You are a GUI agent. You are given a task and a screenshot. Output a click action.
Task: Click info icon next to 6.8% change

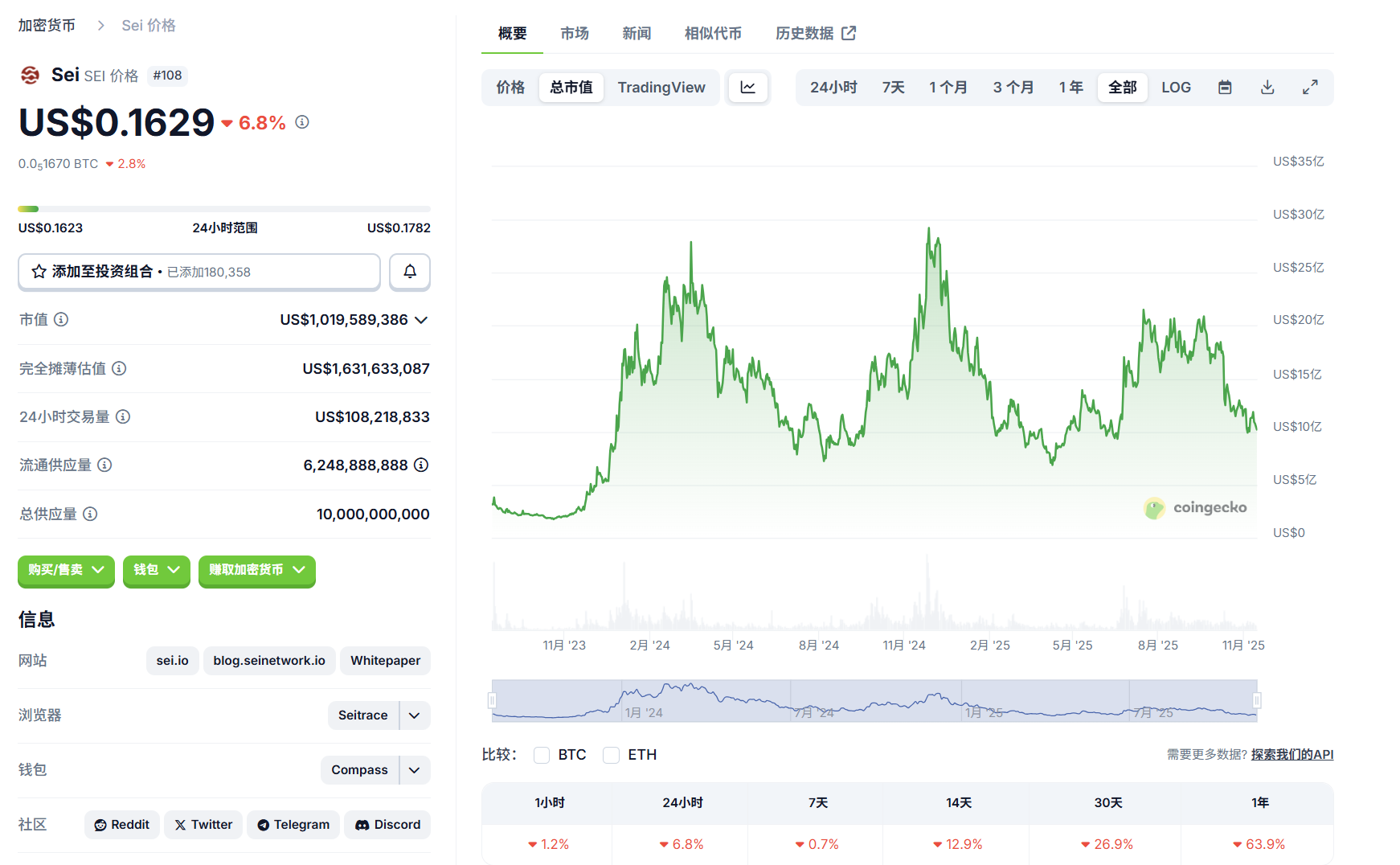(302, 122)
